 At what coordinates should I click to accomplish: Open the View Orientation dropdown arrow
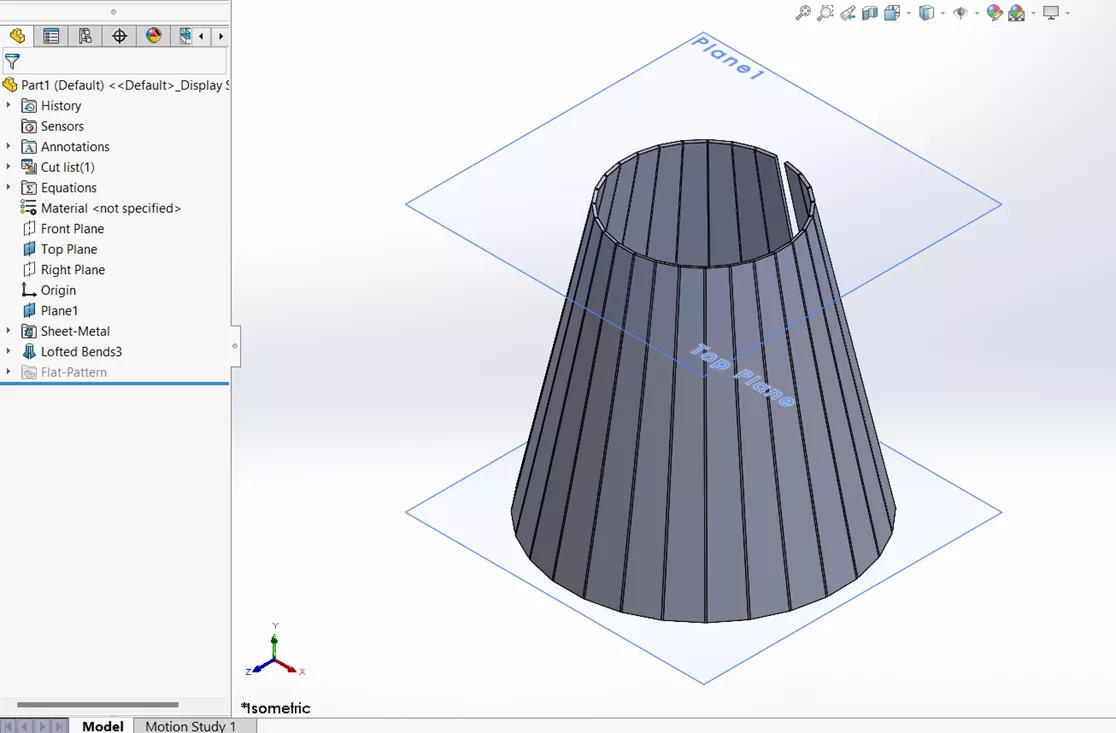click(x=909, y=14)
